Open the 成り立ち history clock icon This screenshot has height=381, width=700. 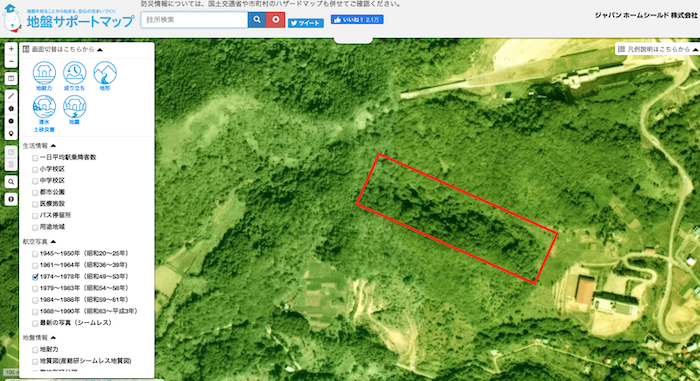(x=75, y=73)
